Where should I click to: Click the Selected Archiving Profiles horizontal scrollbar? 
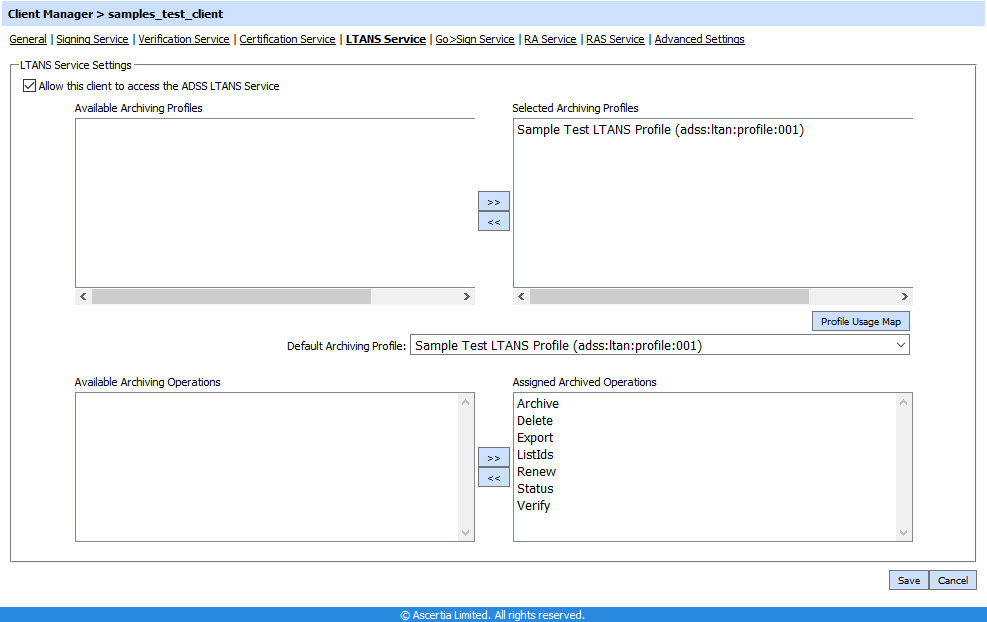coord(668,297)
